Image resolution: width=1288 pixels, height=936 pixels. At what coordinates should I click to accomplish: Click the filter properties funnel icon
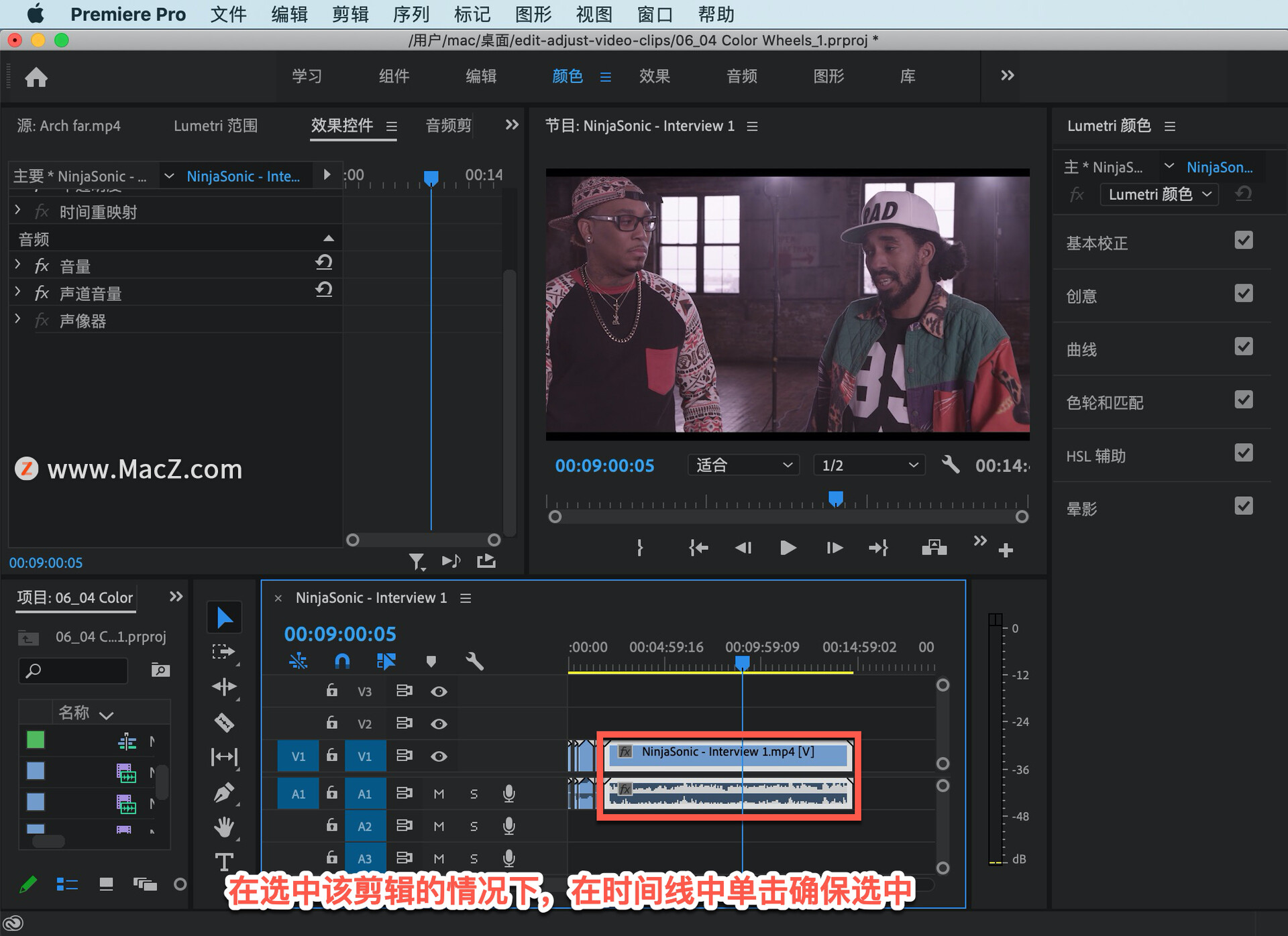417,561
